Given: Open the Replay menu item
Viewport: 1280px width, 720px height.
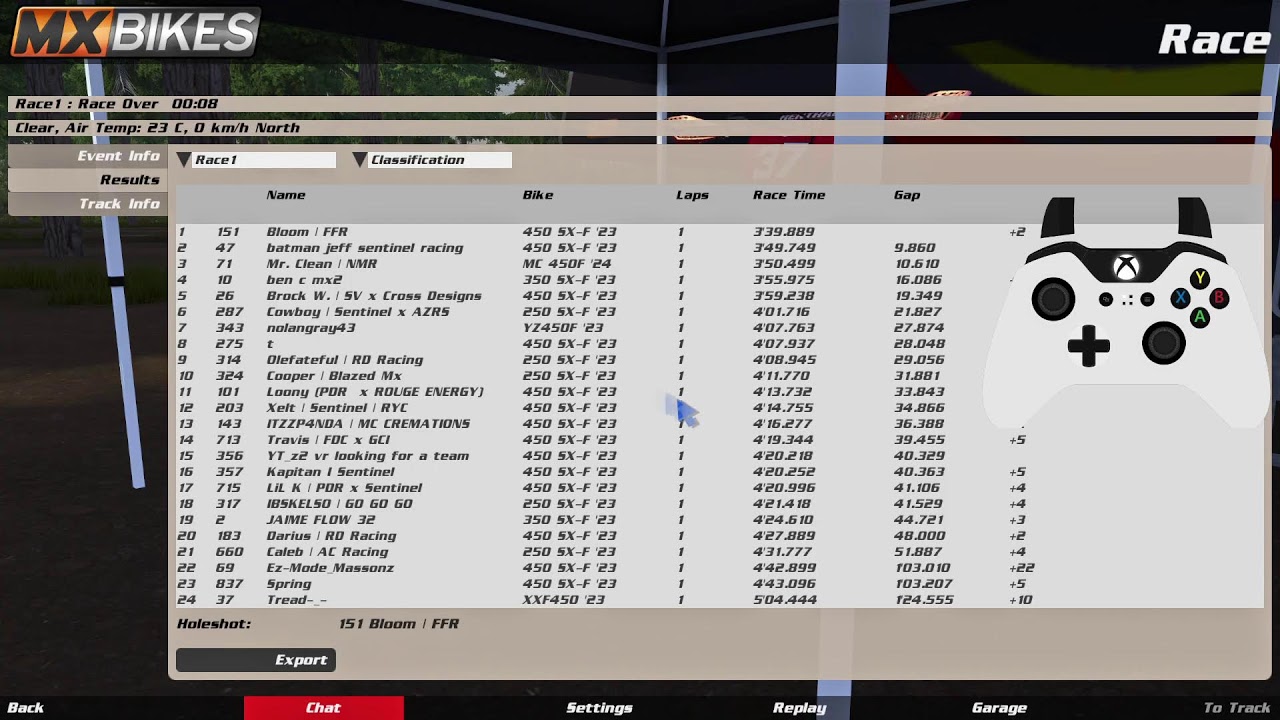Looking at the screenshot, I should click(799, 708).
